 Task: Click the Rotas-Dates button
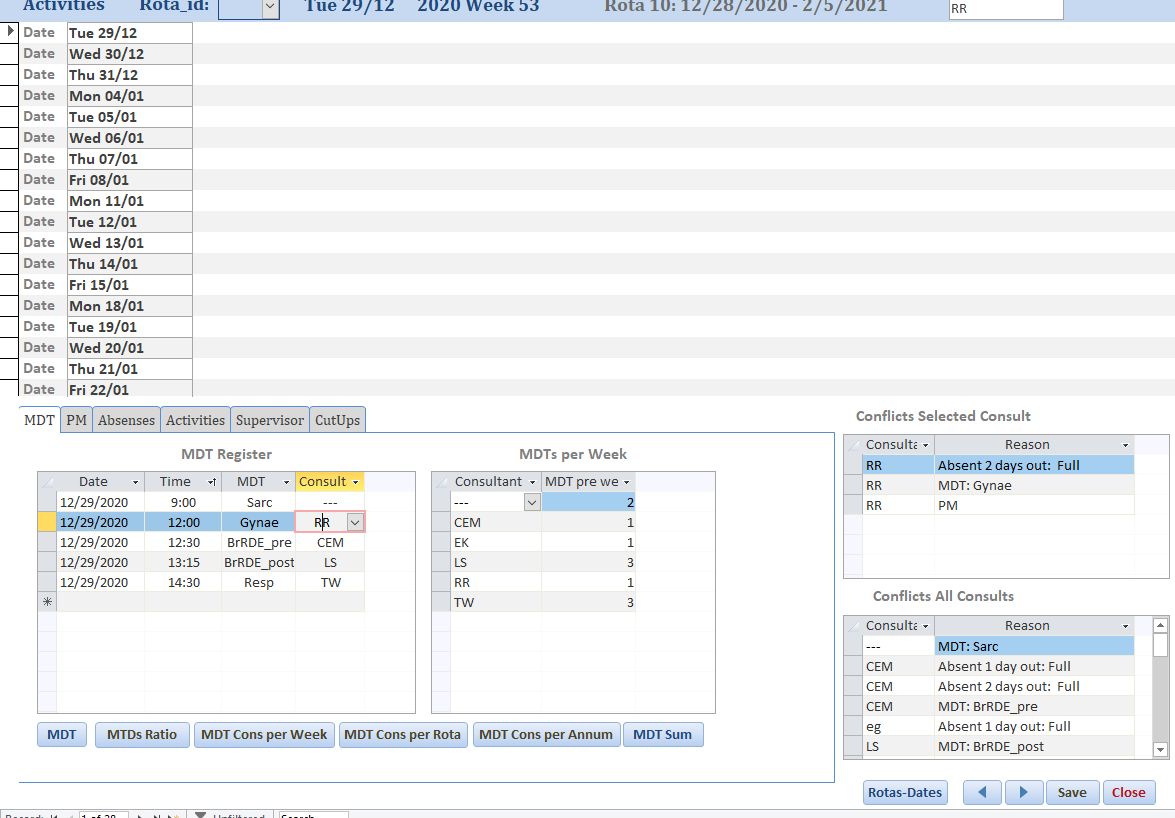click(x=905, y=792)
